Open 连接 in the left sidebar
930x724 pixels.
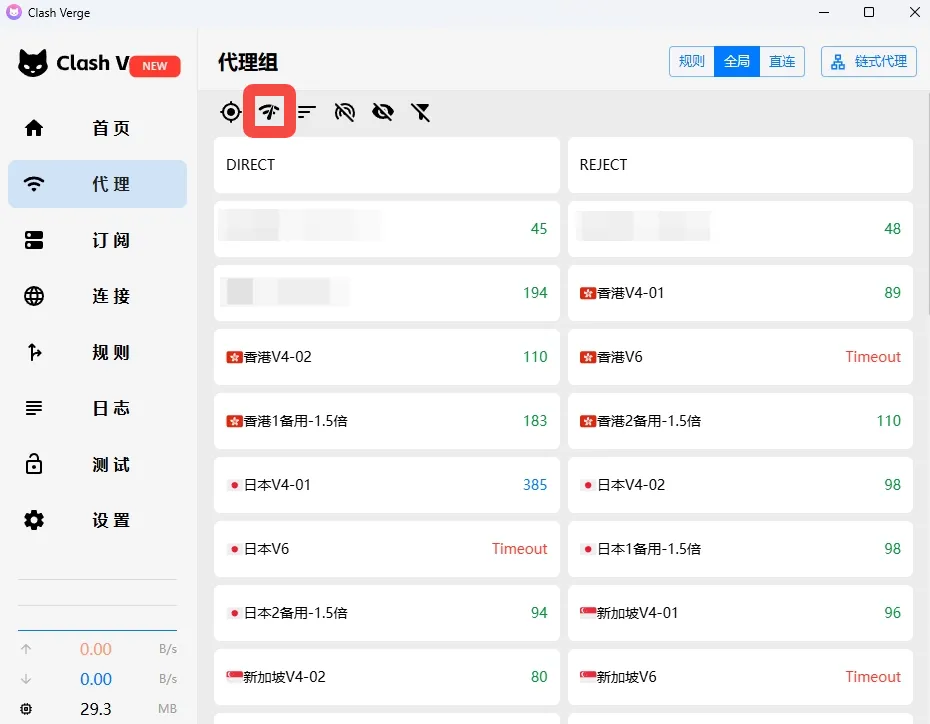(x=97, y=296)
